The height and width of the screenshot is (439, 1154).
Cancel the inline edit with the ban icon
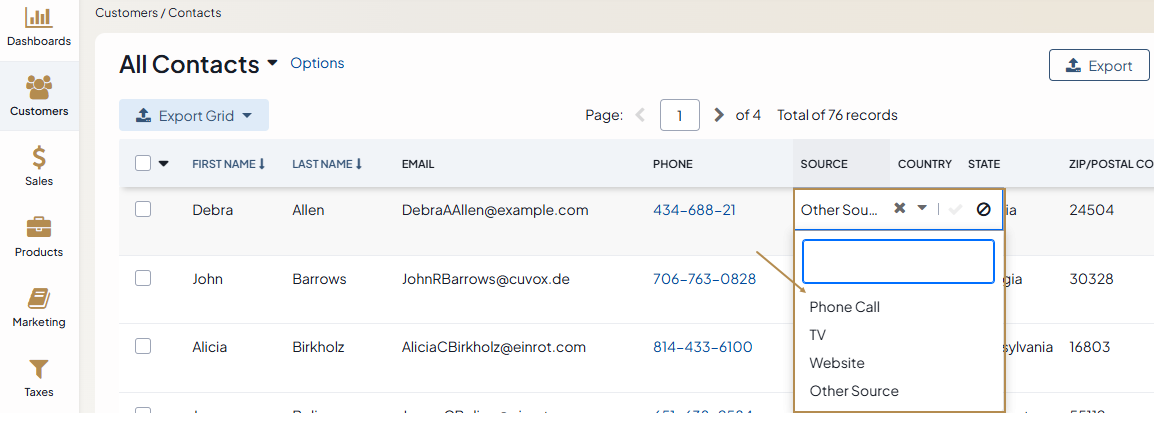983,209
